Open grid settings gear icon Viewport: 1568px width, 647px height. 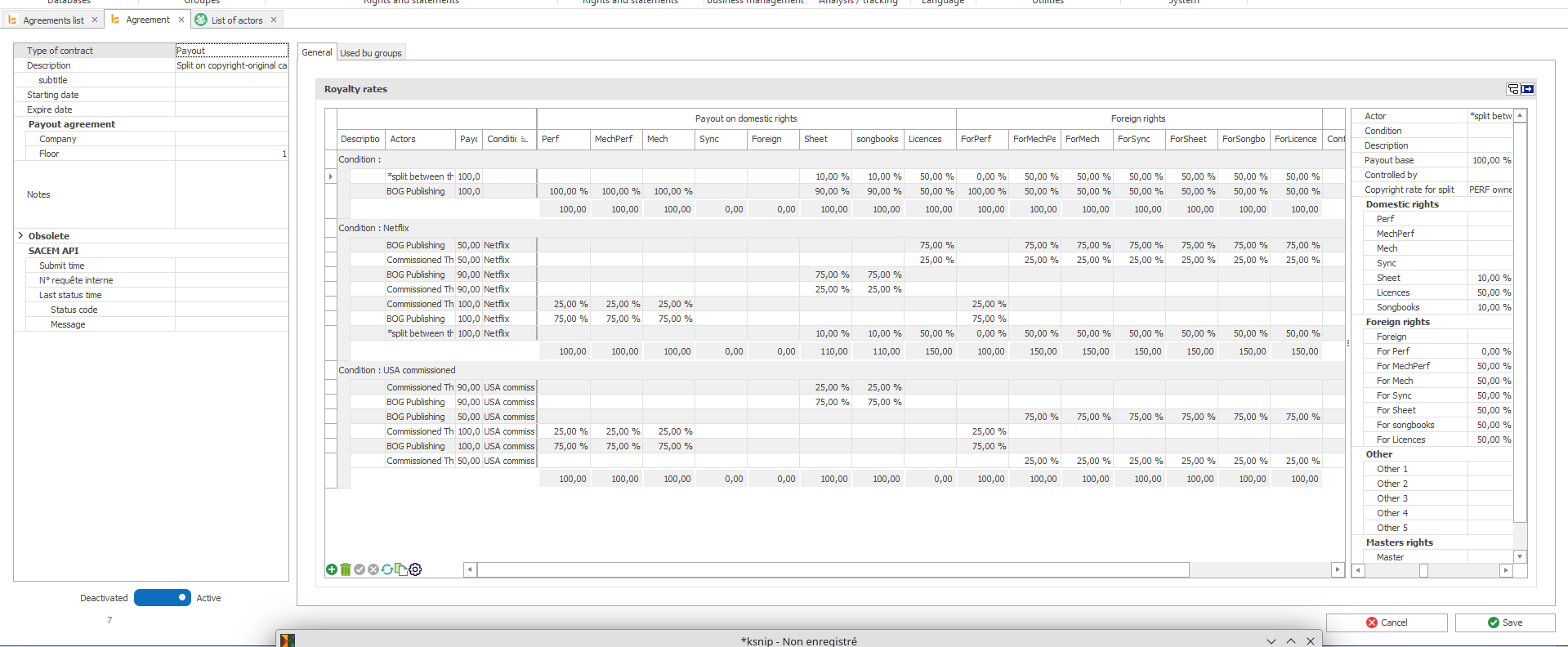(x=415, y=569)
